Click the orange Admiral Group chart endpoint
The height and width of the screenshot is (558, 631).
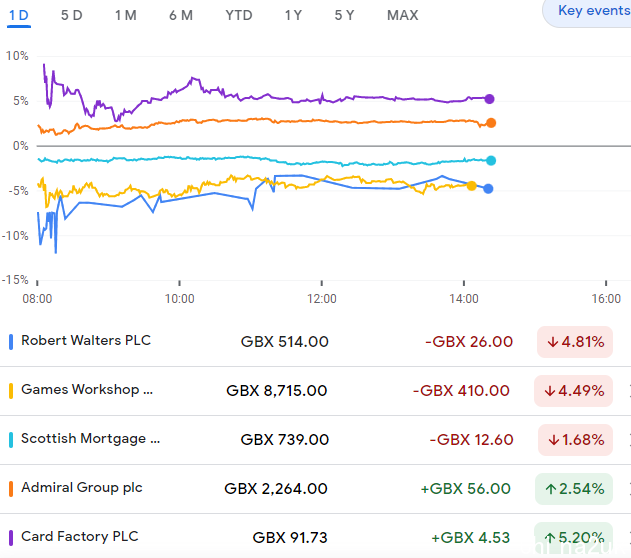click(x=491, y=123)
